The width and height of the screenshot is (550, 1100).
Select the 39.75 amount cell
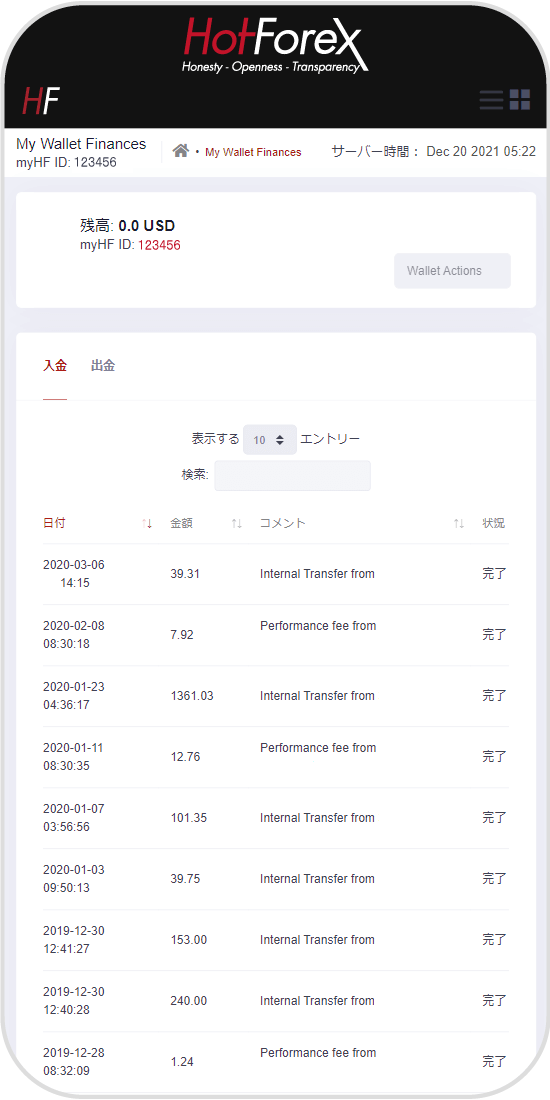point(185,879)
